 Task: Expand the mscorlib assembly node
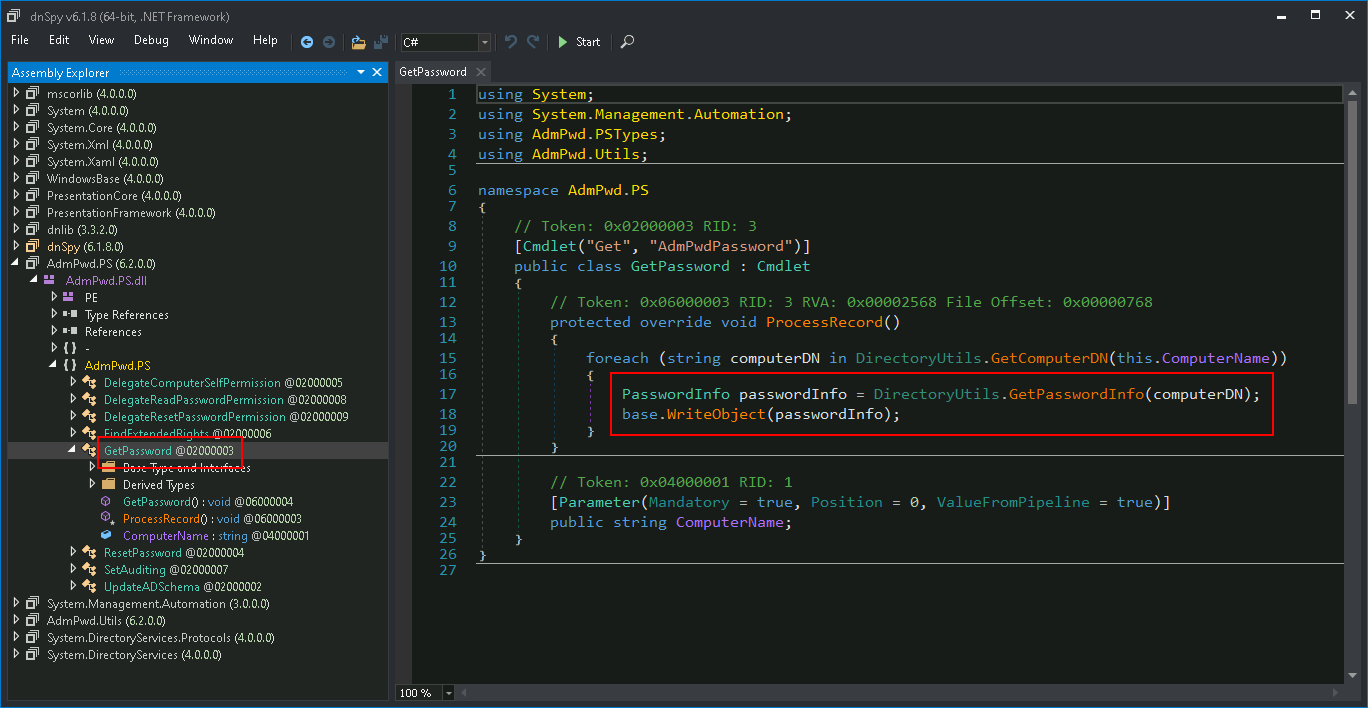tap(16, 93)
